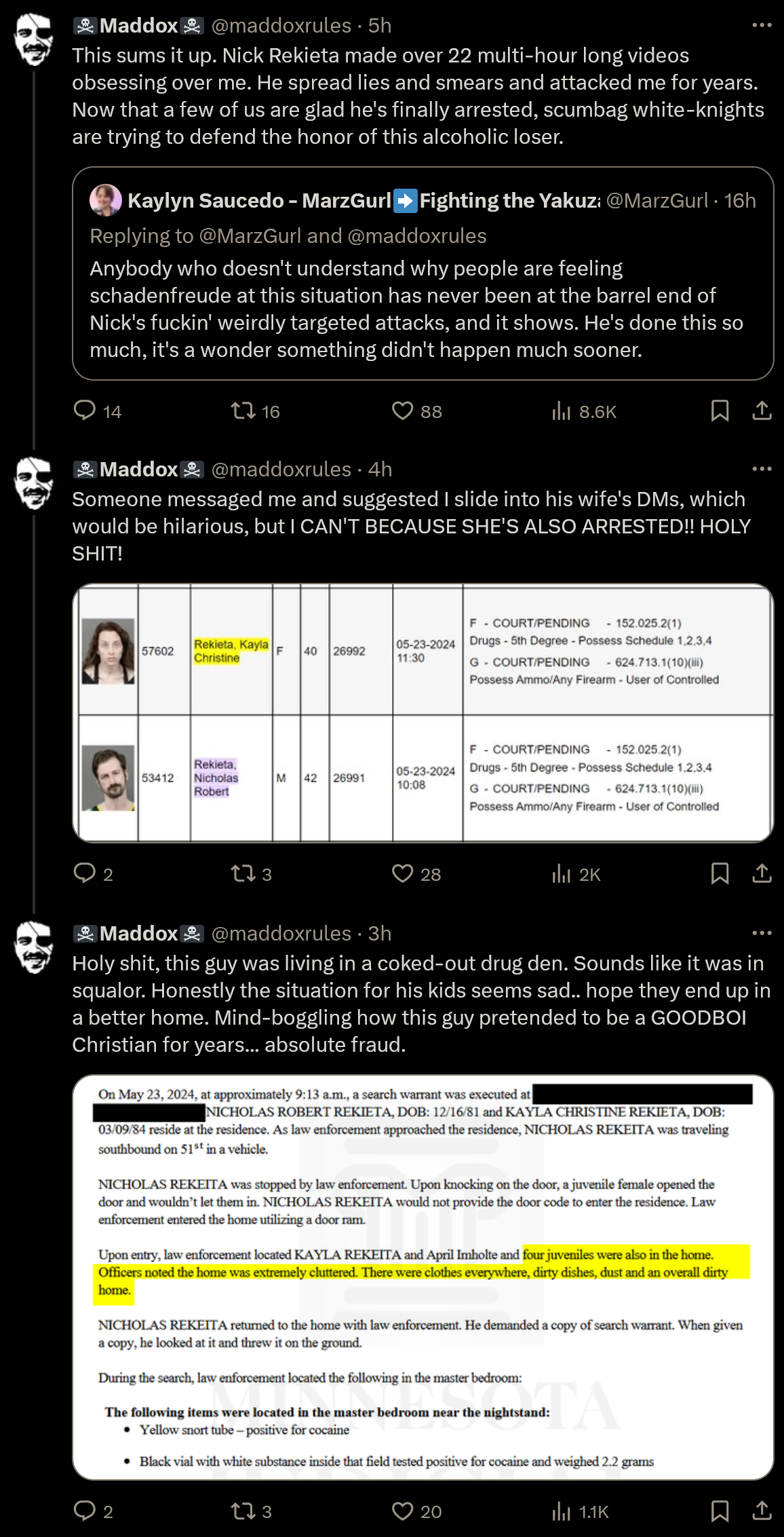Share the first tweet in the thread
Image resolution: width=784 pixels, height=1537 pixels.
pos(762,411)
